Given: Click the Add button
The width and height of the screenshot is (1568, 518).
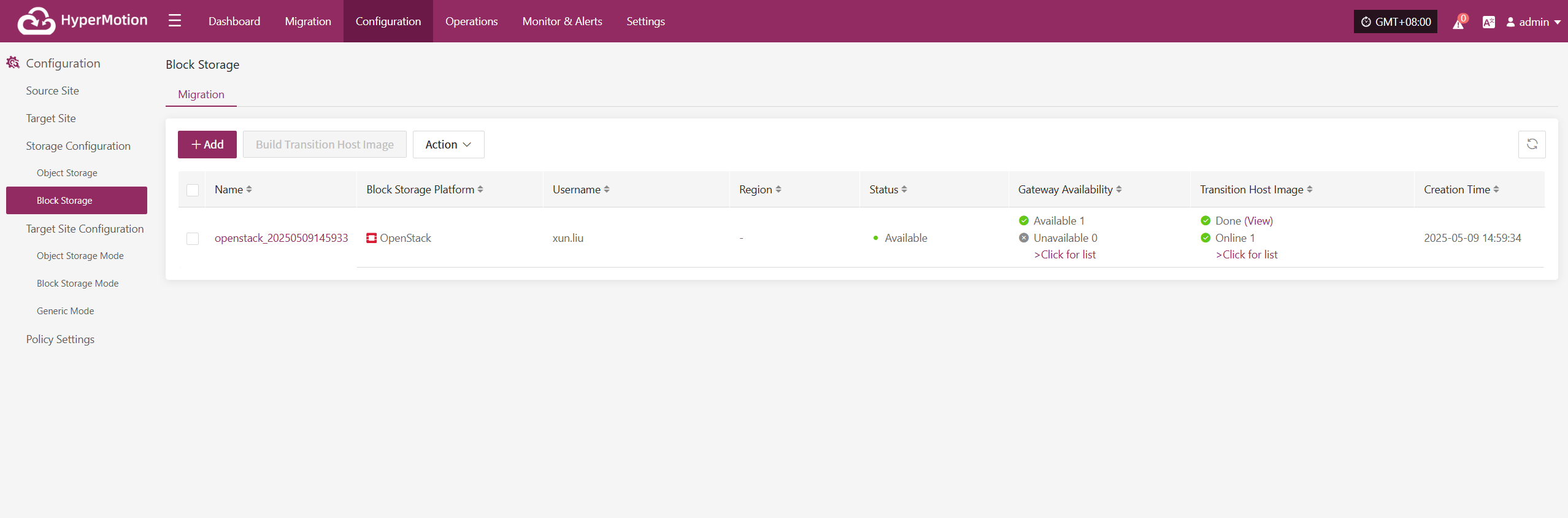Looking at the screenshot, I should point(207,144).
